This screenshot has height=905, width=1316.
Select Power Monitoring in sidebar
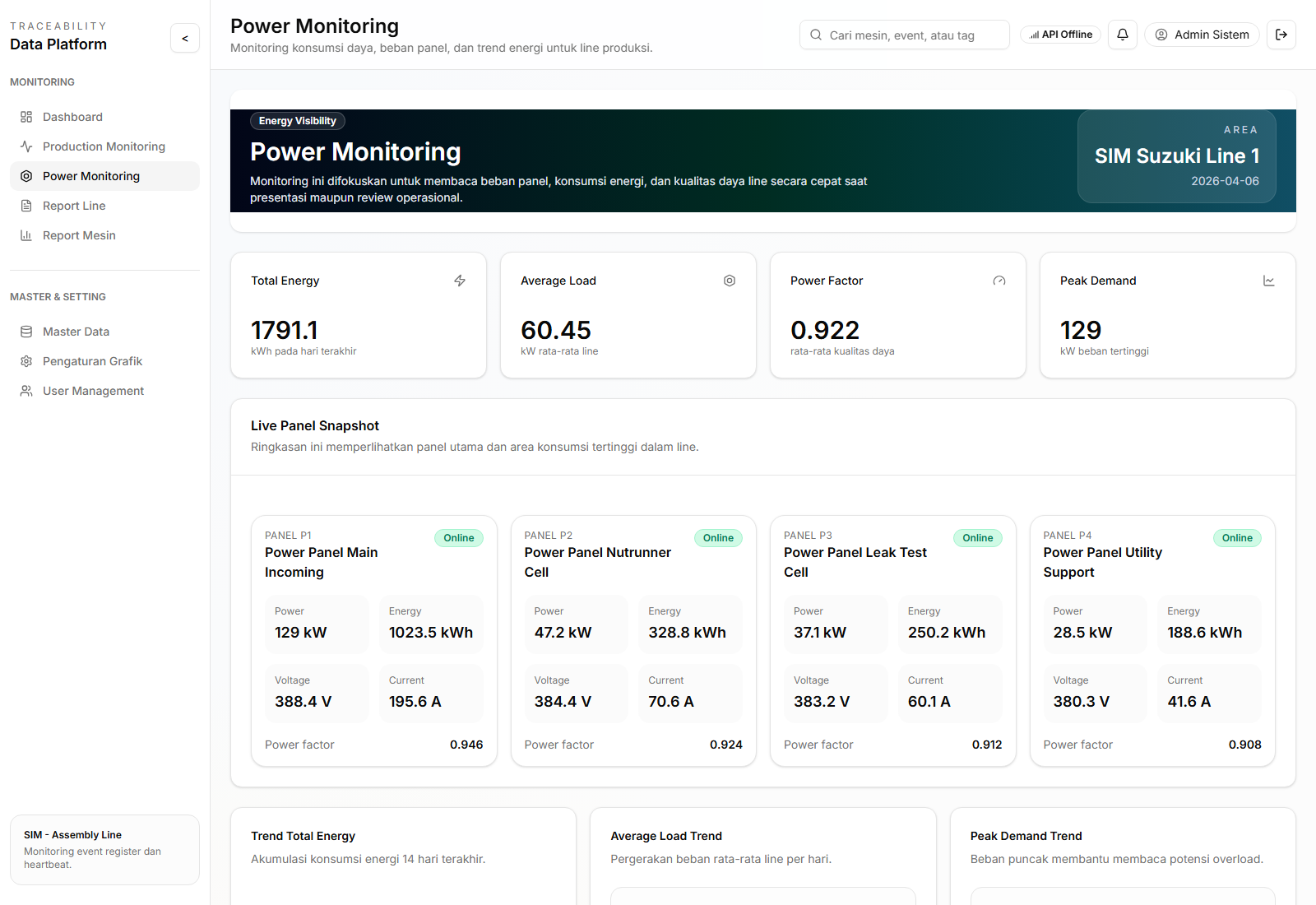104,176
